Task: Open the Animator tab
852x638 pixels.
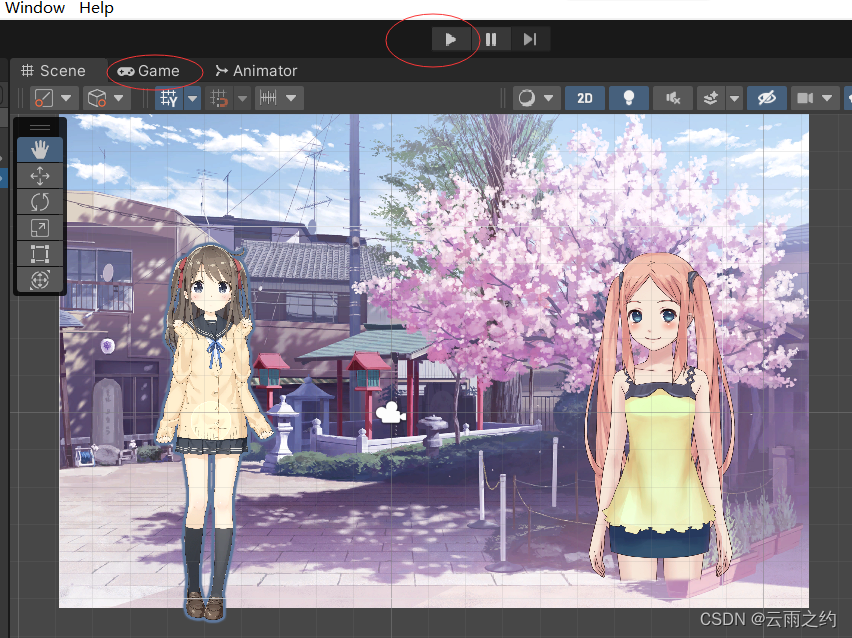Action: (256, 71)
